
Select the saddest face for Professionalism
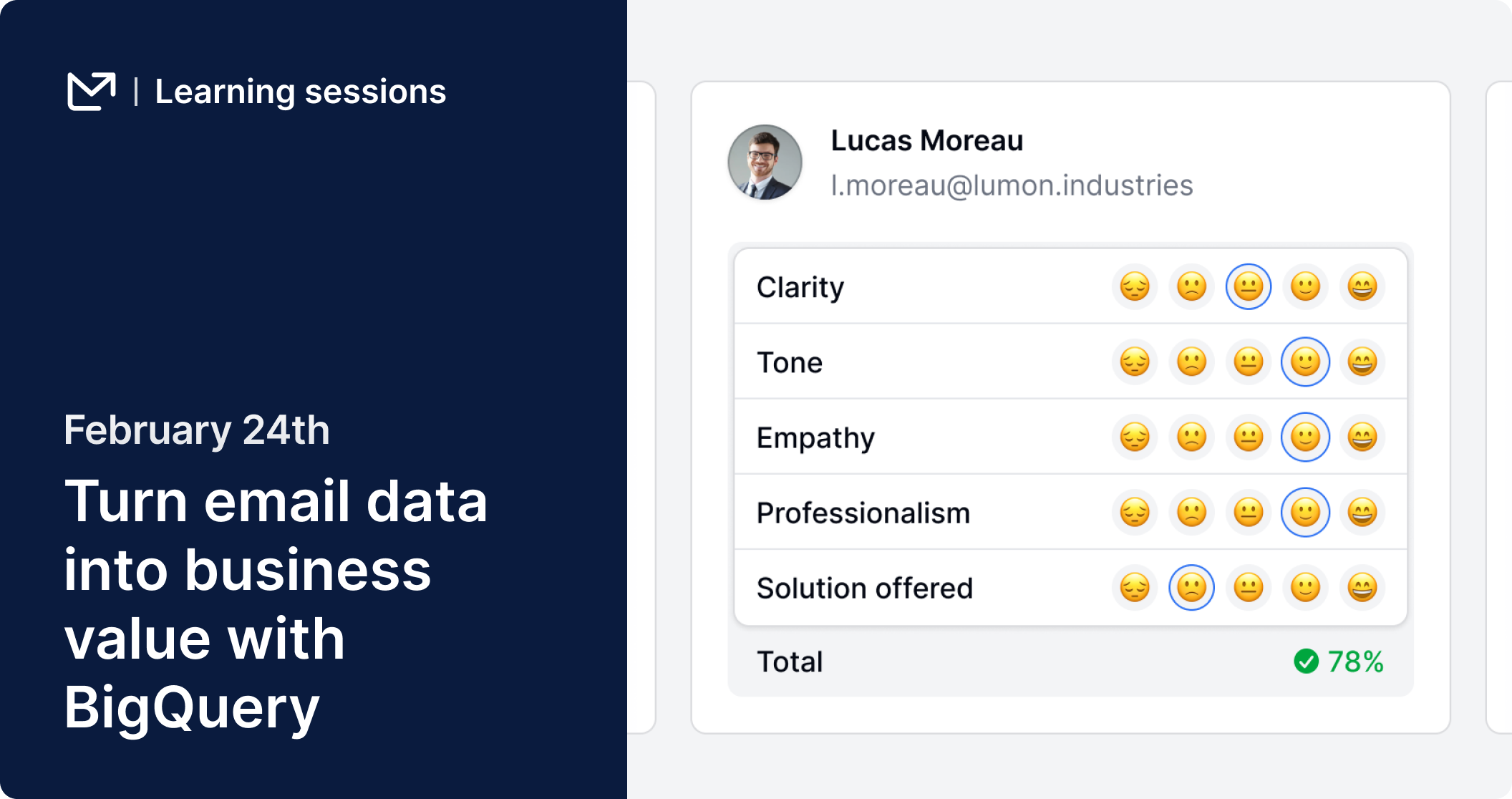click(x=1135, y=513)
